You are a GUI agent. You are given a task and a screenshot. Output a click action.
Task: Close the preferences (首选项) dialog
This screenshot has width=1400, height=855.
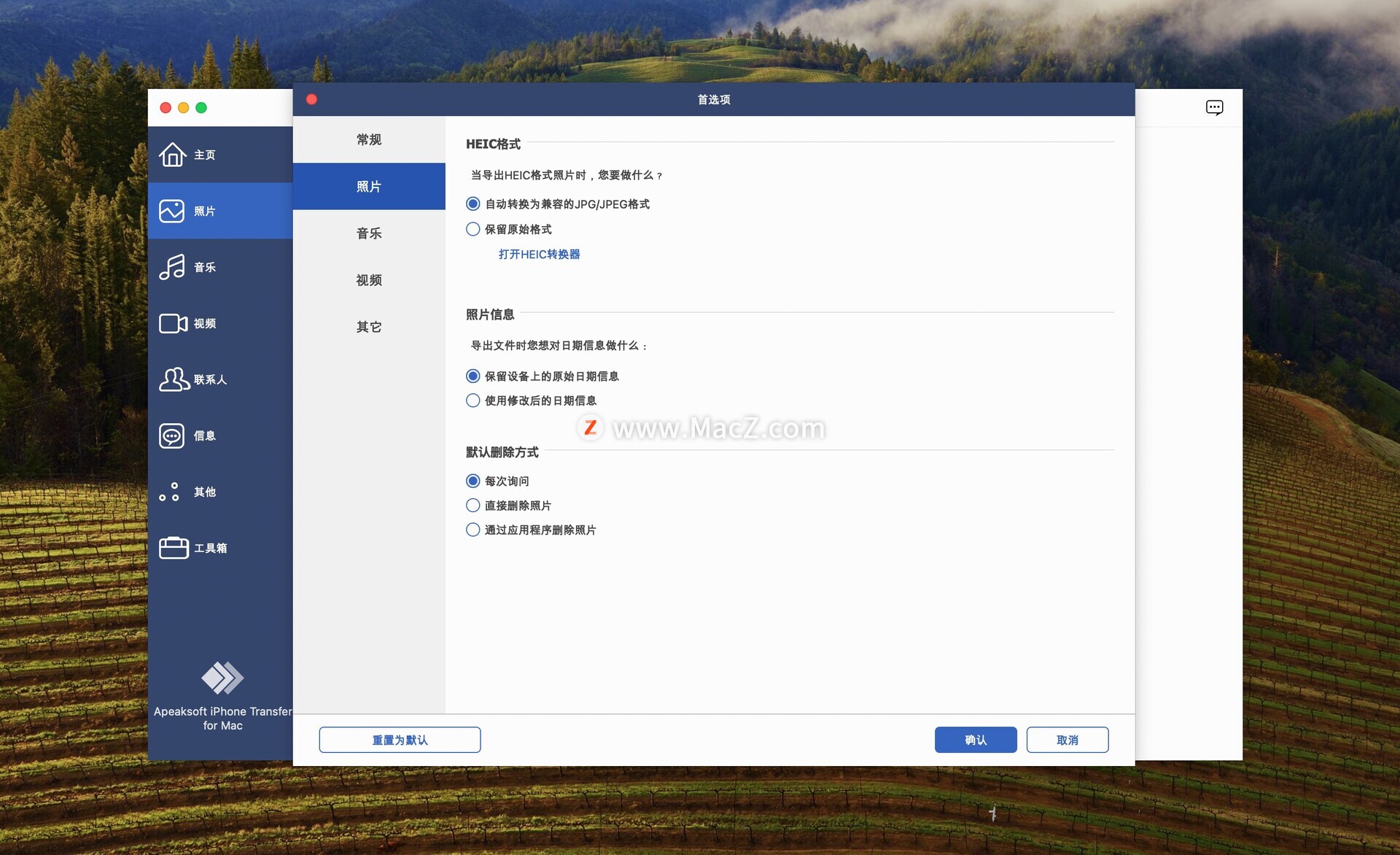[311, 99]
